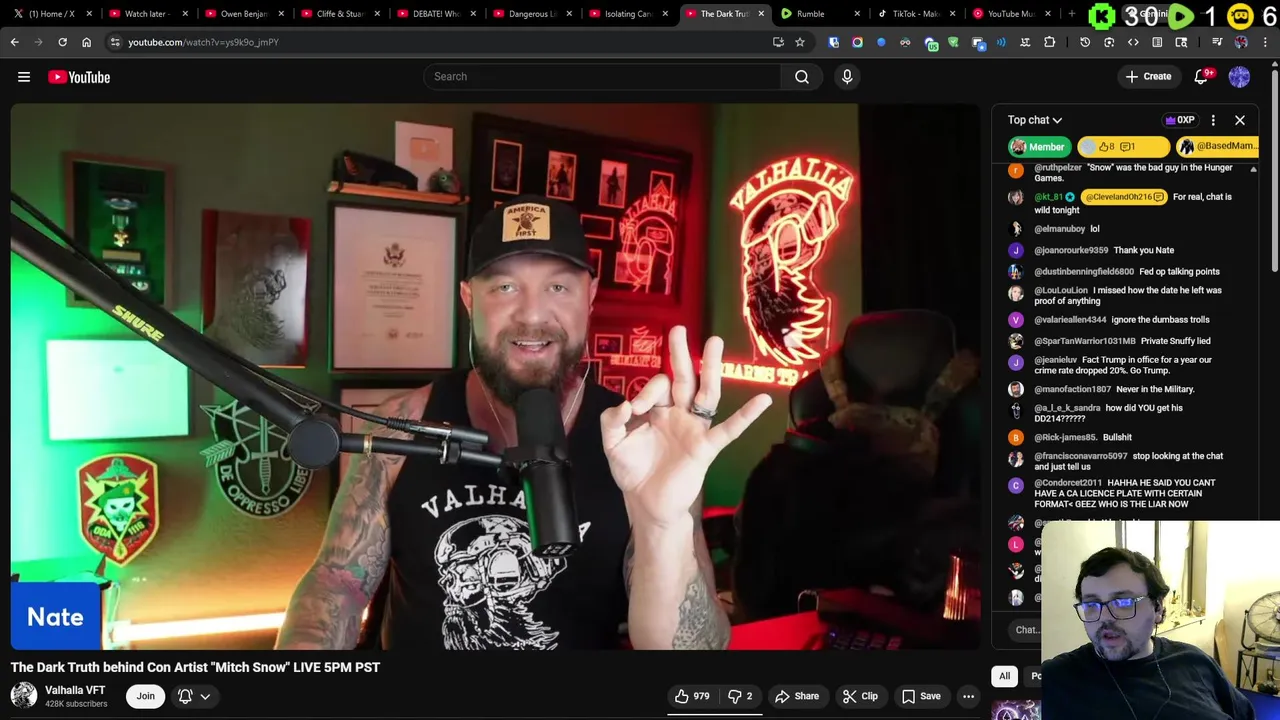Screen dimensions: 1280x720
Task: Expand the Top chat mode dropdown
Action: 1035,120
